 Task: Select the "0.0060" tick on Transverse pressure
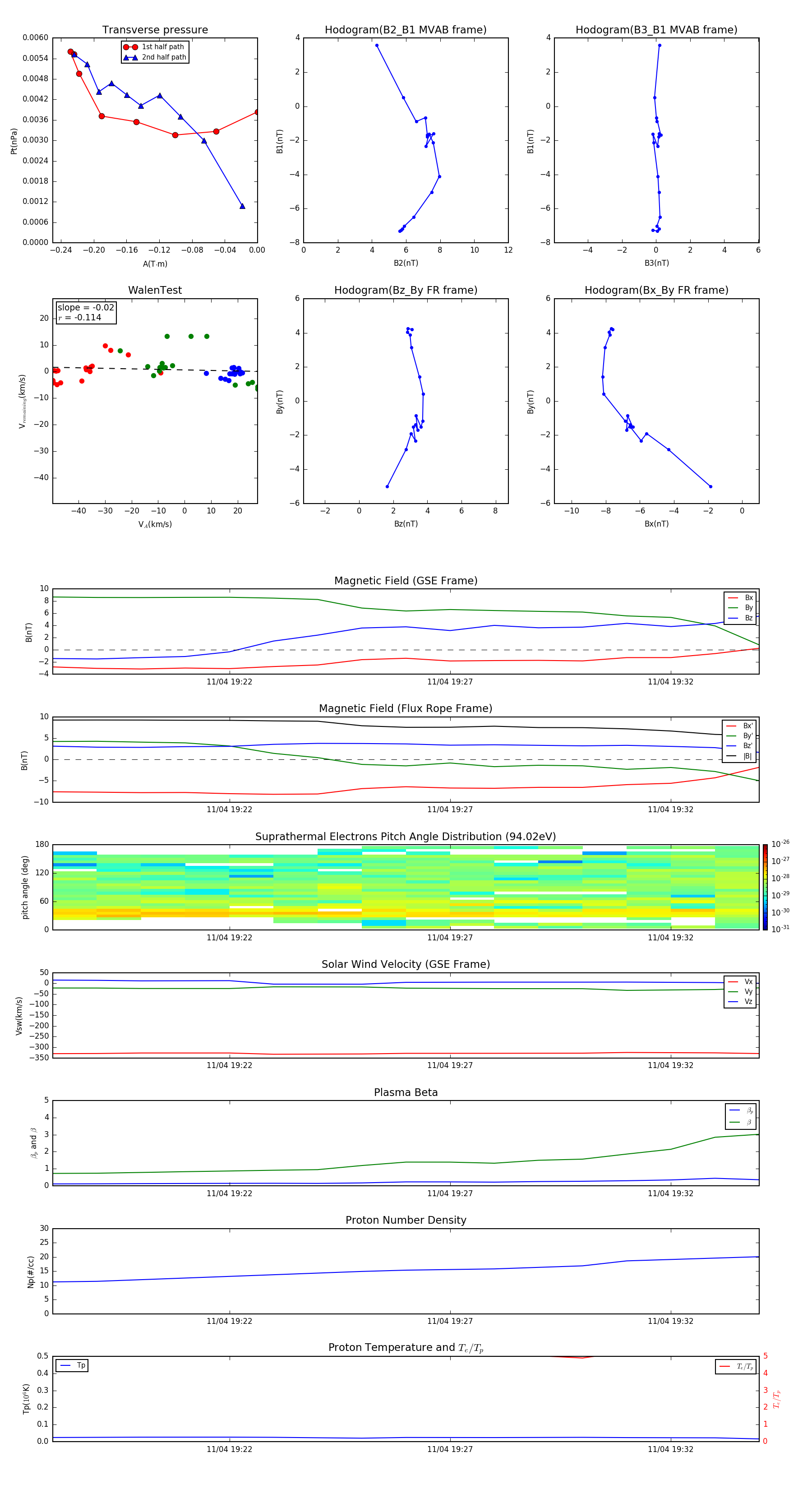(x=35, y=37)
